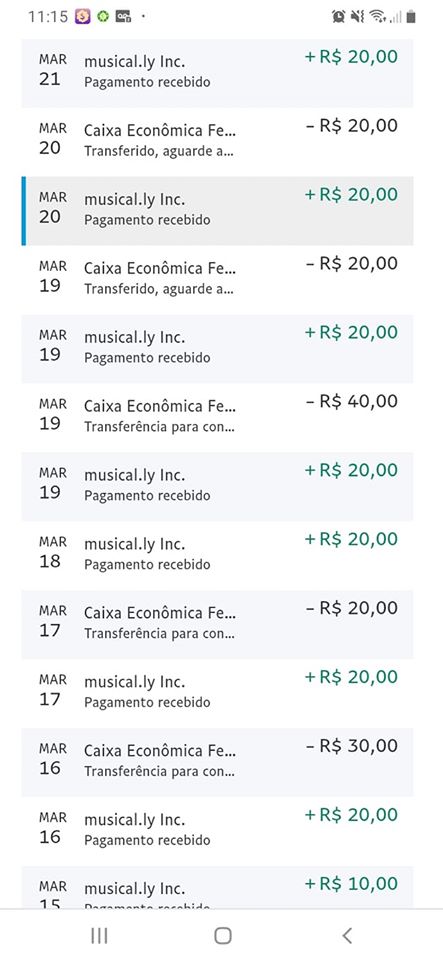Image resolution: width=443 pixels, height=960 pixels.
Task: Tap the Android home button icon
Action: 223,935
